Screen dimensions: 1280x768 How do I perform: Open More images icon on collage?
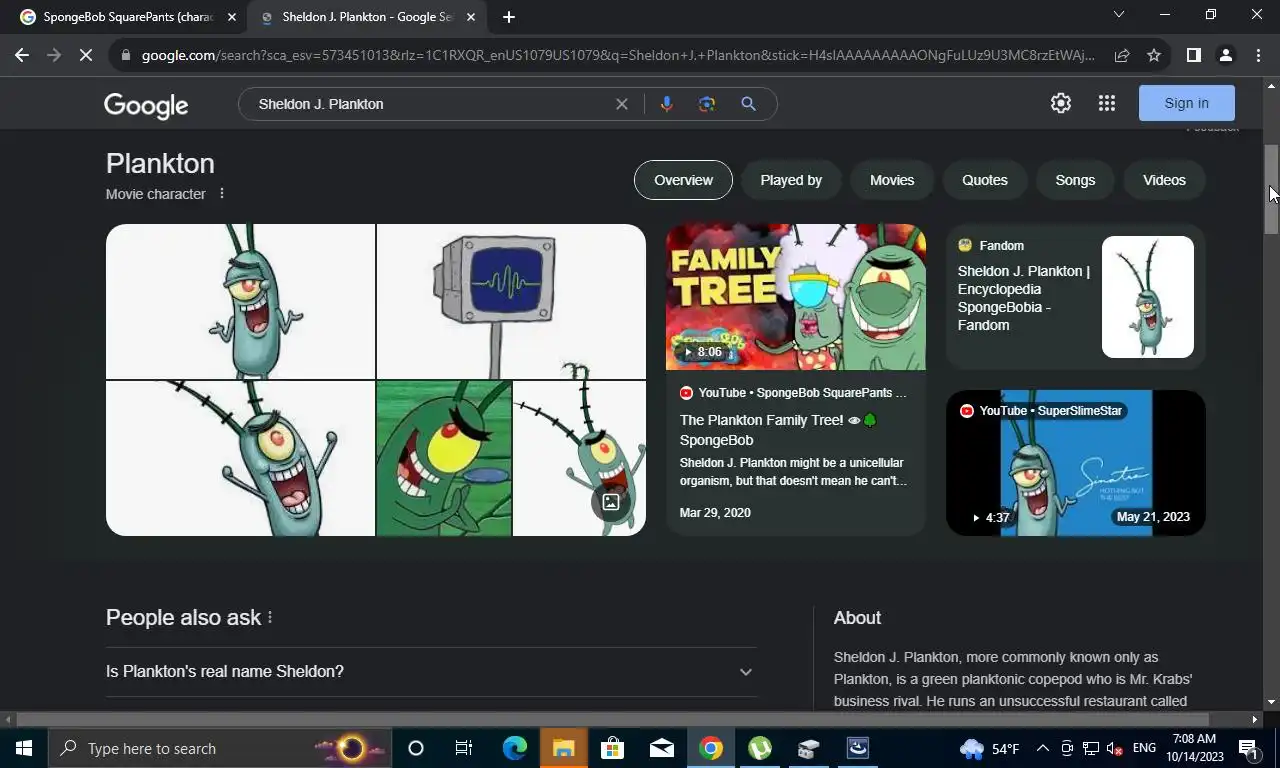611,502
